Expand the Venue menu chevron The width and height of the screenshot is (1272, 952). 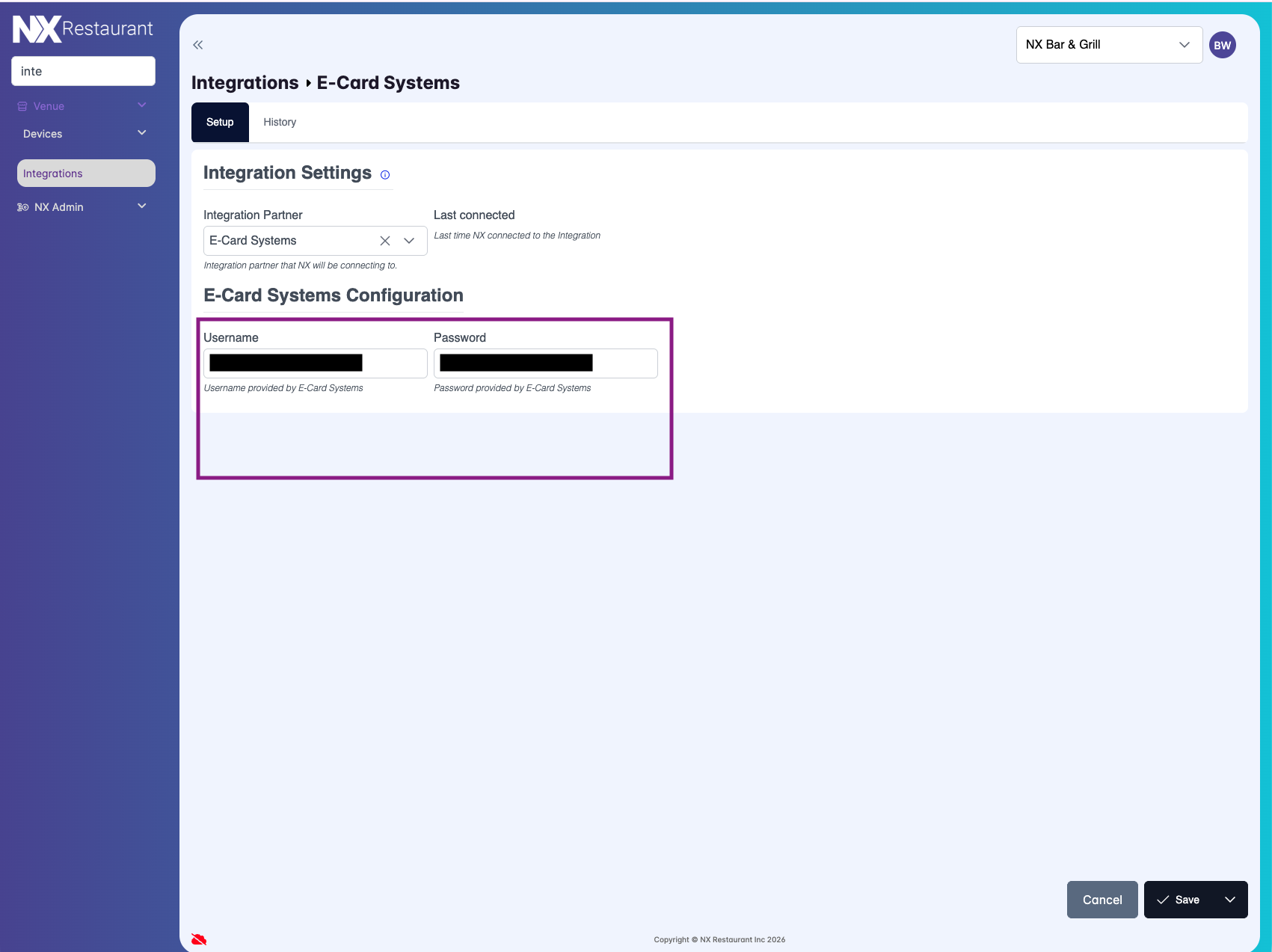click(x=142, y=105)
